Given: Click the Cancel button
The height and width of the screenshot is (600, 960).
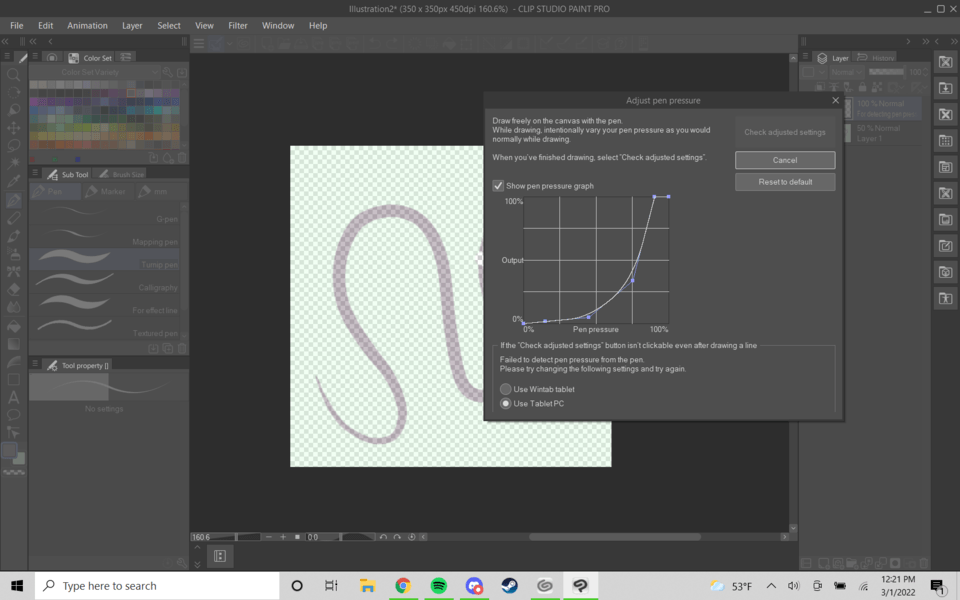Looking at the screenshot, I should point(785,160).
